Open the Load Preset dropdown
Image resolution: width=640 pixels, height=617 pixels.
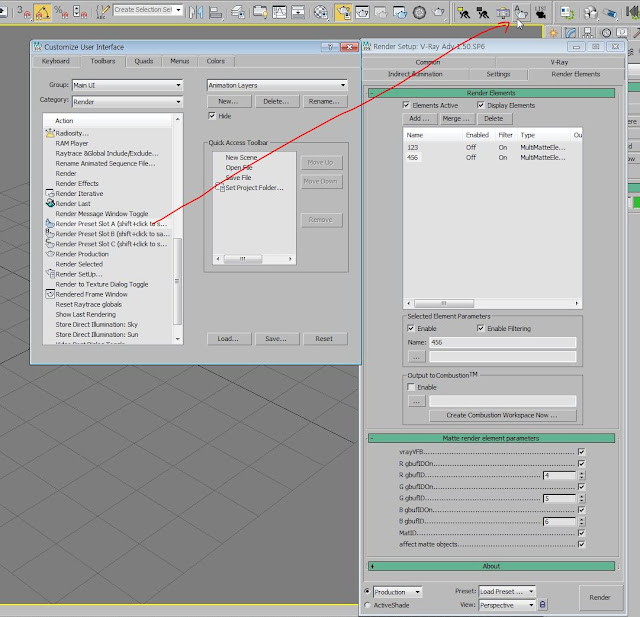(x=507, y=591)
